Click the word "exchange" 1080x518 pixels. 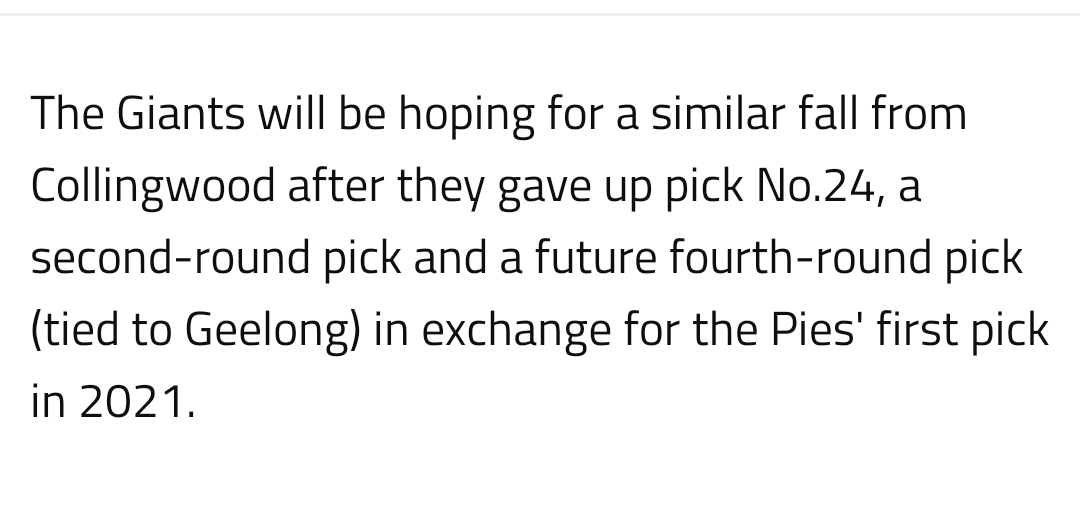[x=516, y=331]
